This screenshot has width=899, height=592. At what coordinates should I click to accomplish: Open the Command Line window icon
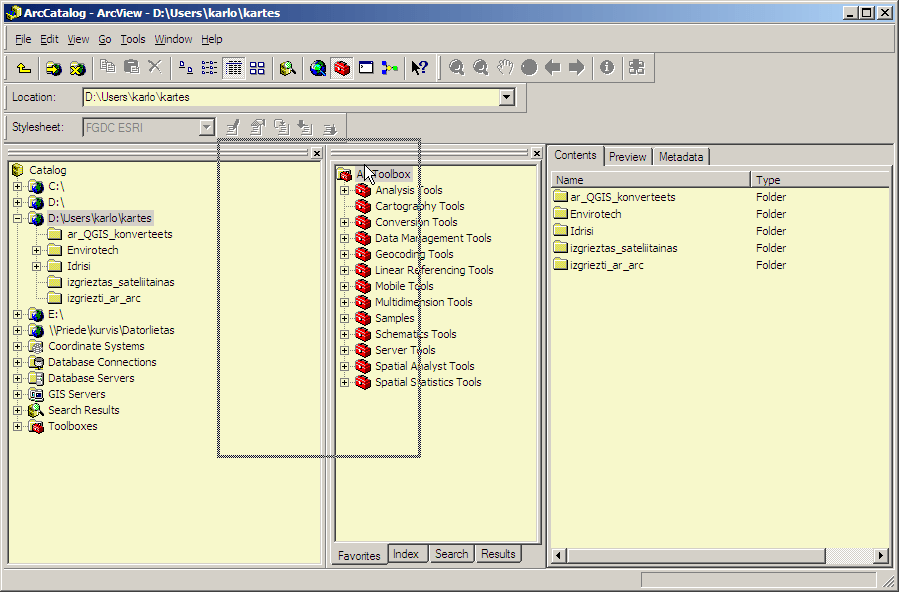[366, 68]
